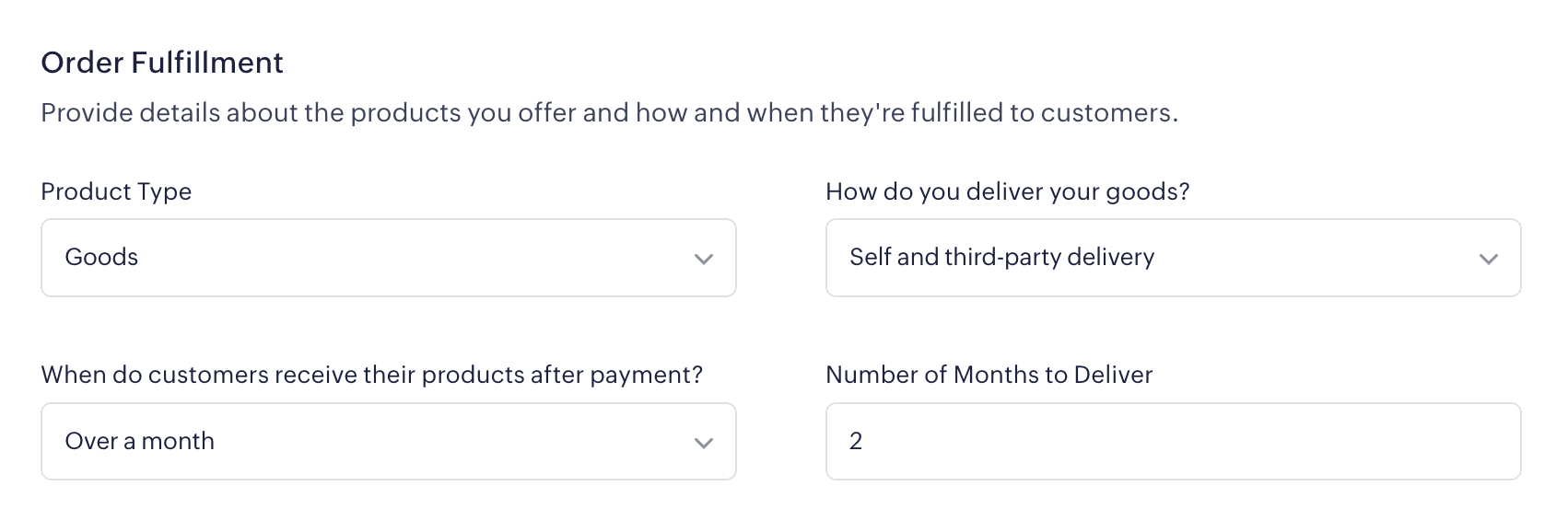Click the chevron icon in Product Type field
This screenshot has width=1568, height=532.
(x=704, y=259)
